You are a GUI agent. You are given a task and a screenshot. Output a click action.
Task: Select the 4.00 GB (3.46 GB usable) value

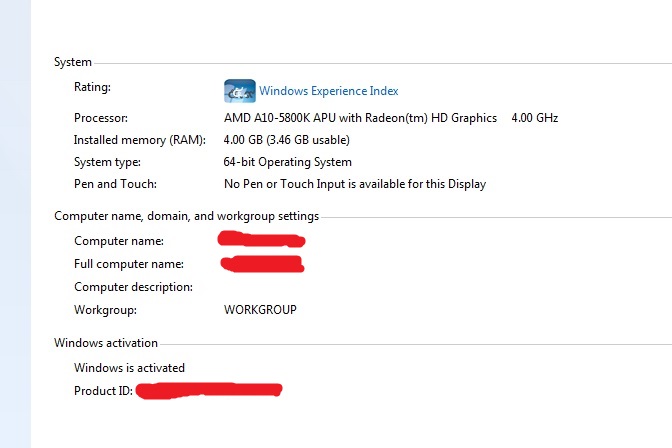click(285, 140)
